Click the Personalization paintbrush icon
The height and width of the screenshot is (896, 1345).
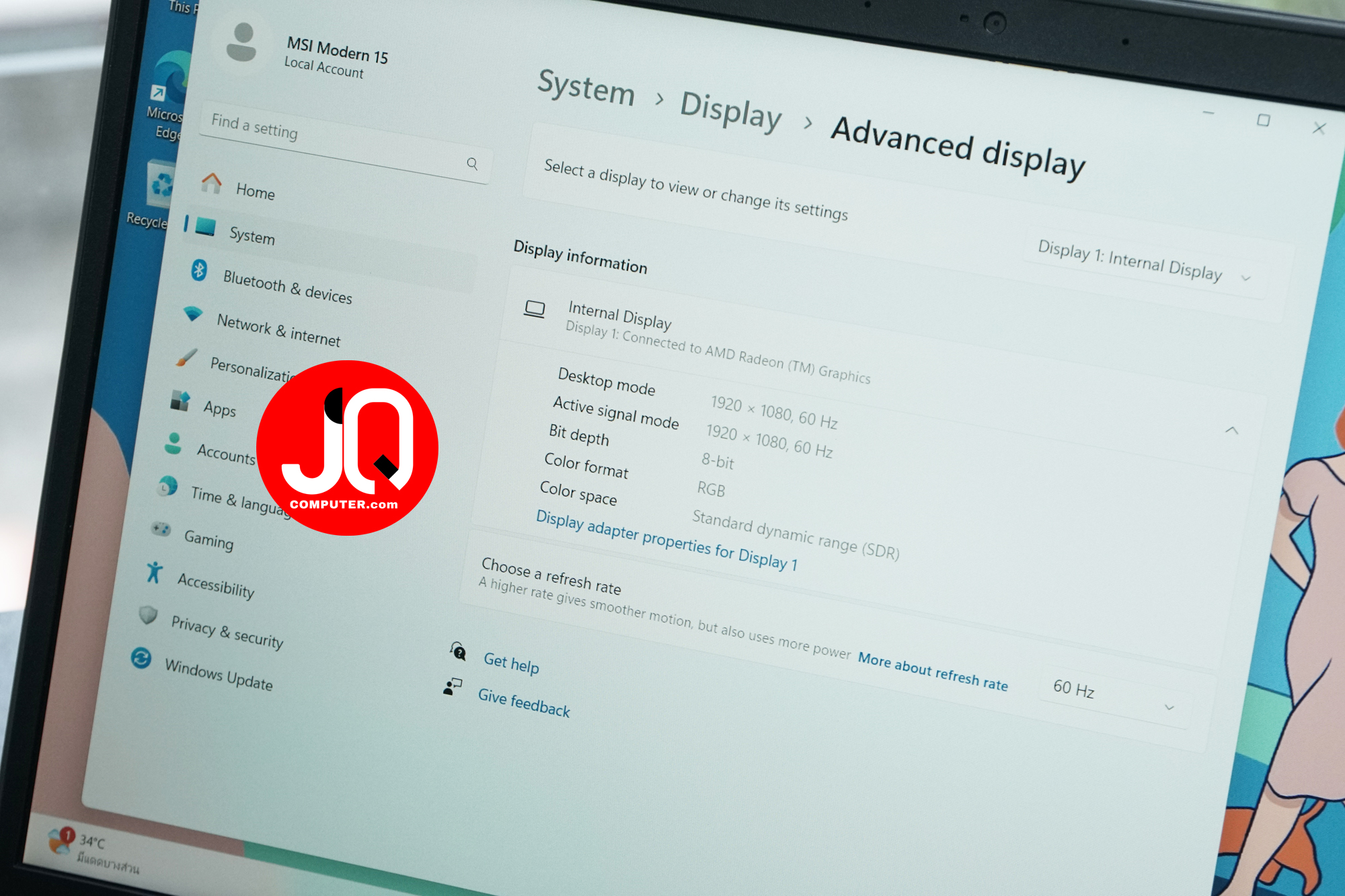pos(186,358)
